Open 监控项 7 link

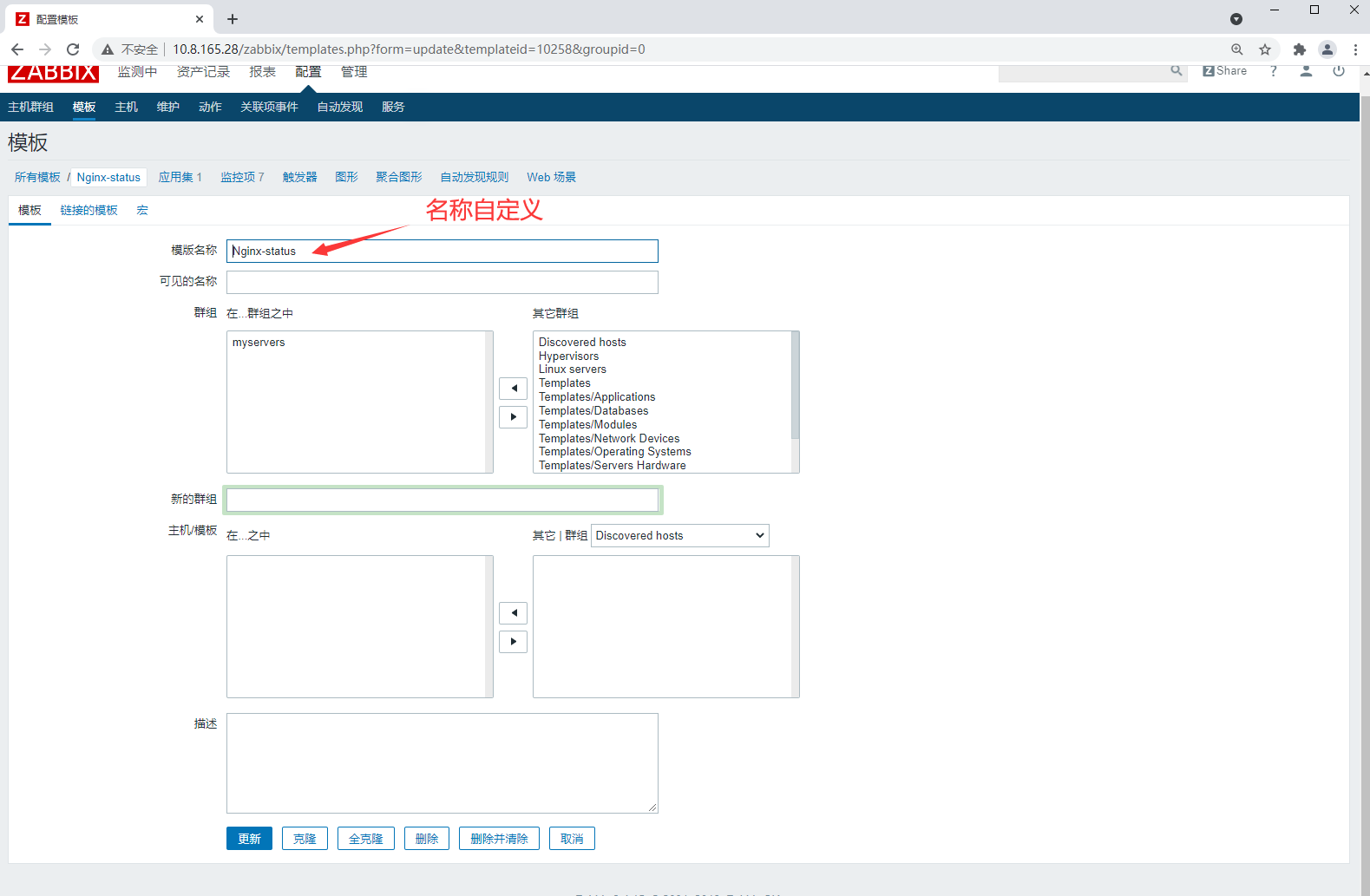pyautogui.click(x=242, y=177)
